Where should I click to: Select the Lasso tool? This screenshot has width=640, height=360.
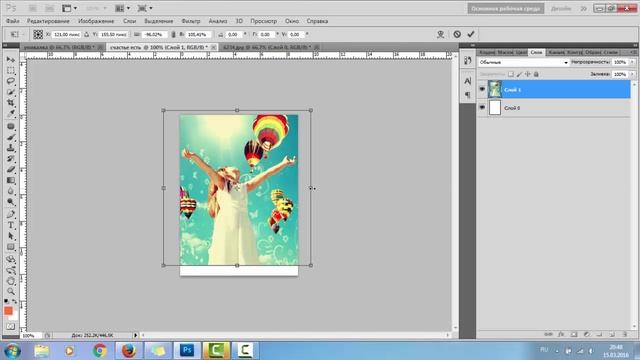coord(11,81)
